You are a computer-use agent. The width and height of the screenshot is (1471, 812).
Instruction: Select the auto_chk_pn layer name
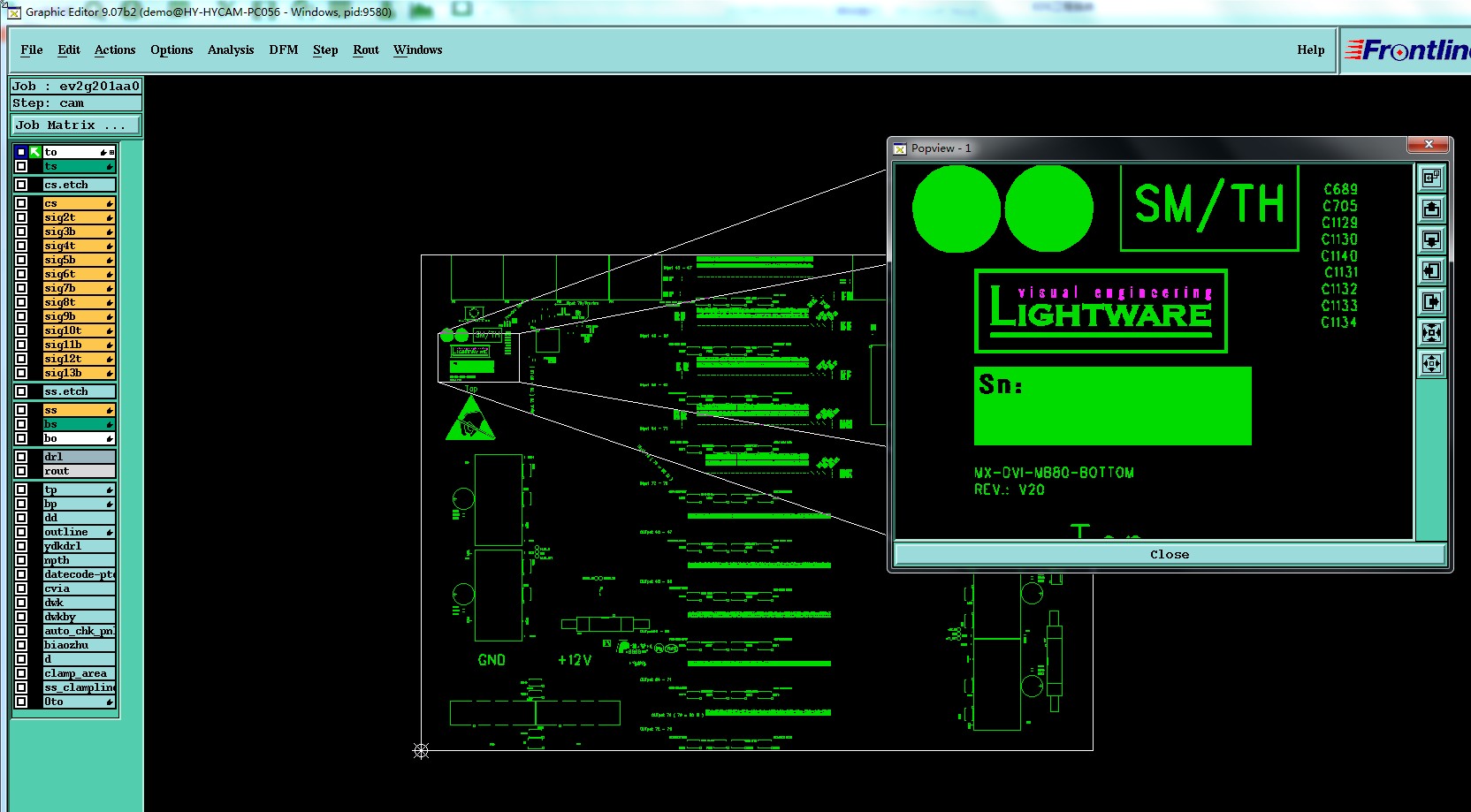(80, 631)
